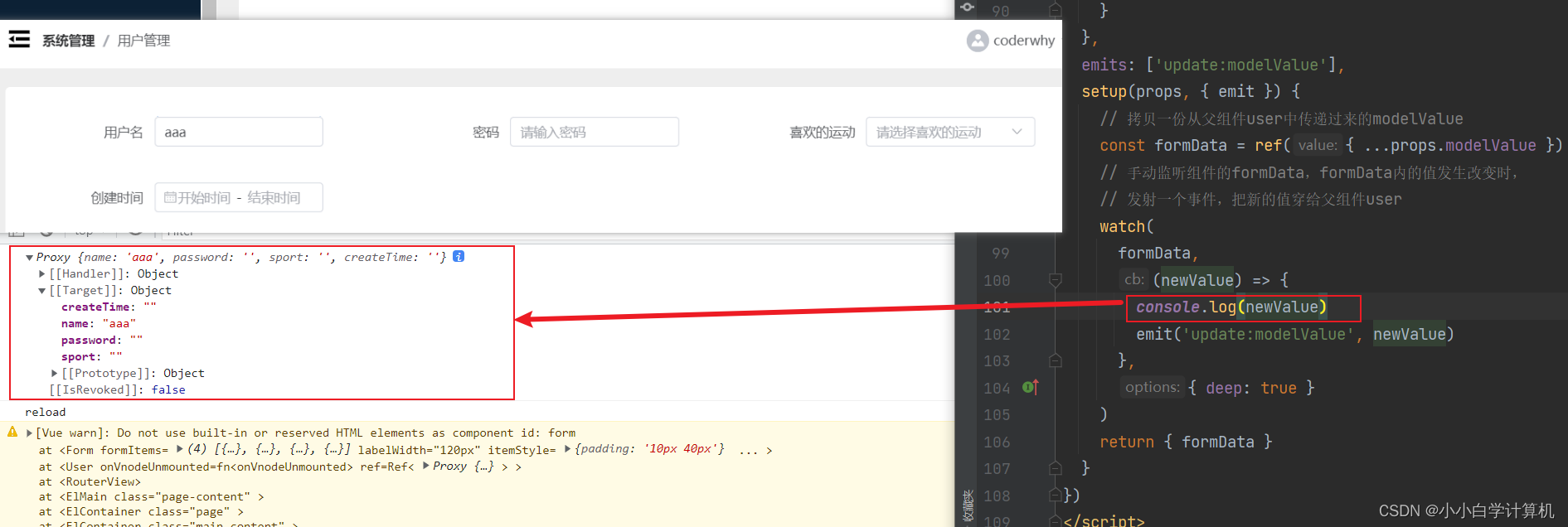Expand the [[Handler]] Object entry
Screen dimensions: 1568x527
tap(42, 273)
